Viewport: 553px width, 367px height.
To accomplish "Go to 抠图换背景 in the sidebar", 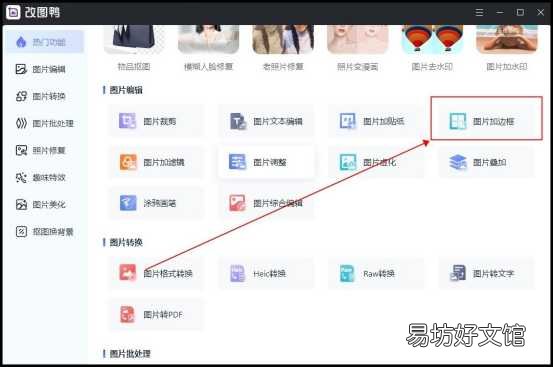I will click(x=45, y=232).
